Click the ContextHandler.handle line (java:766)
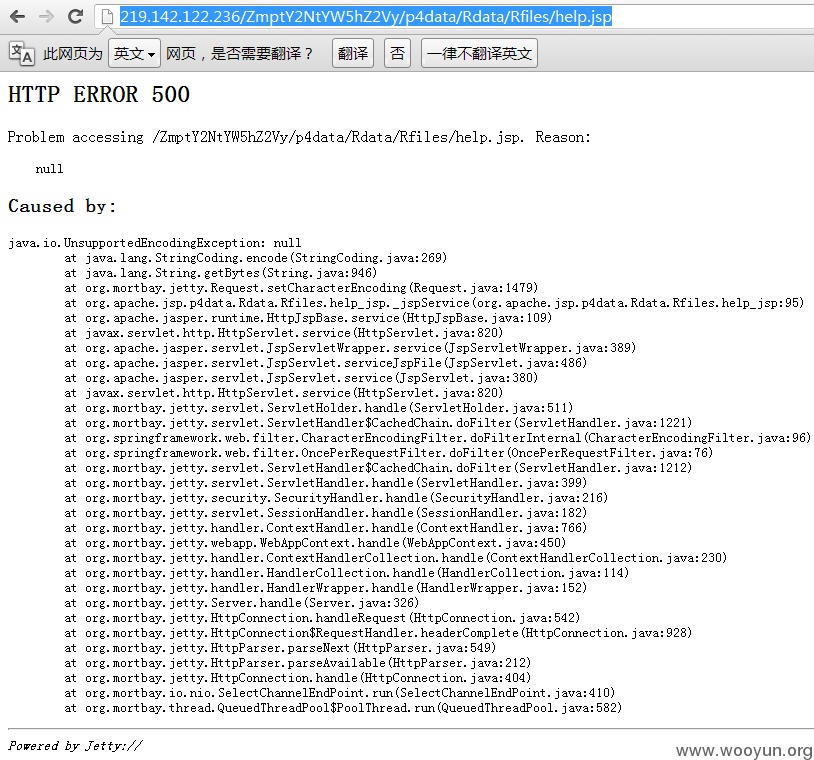This screenshot has width=814, height=760. pos(325,529)
